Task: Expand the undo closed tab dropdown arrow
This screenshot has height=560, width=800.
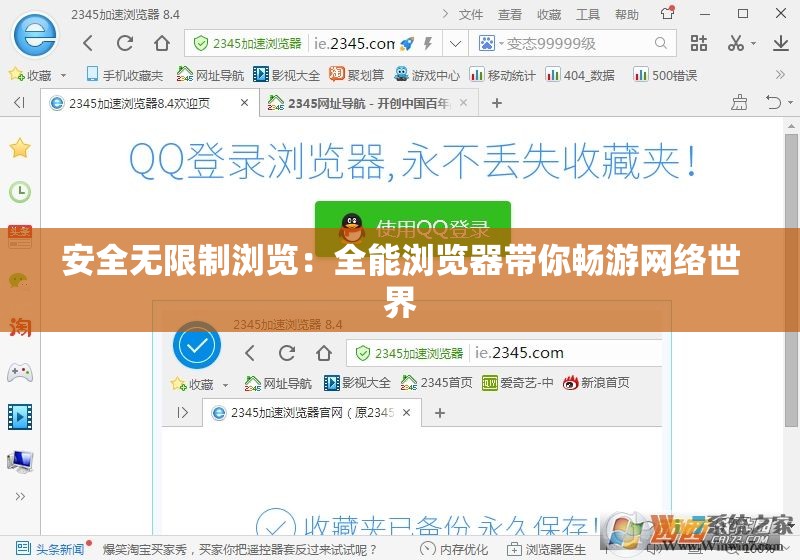Action: coord(790,103)
